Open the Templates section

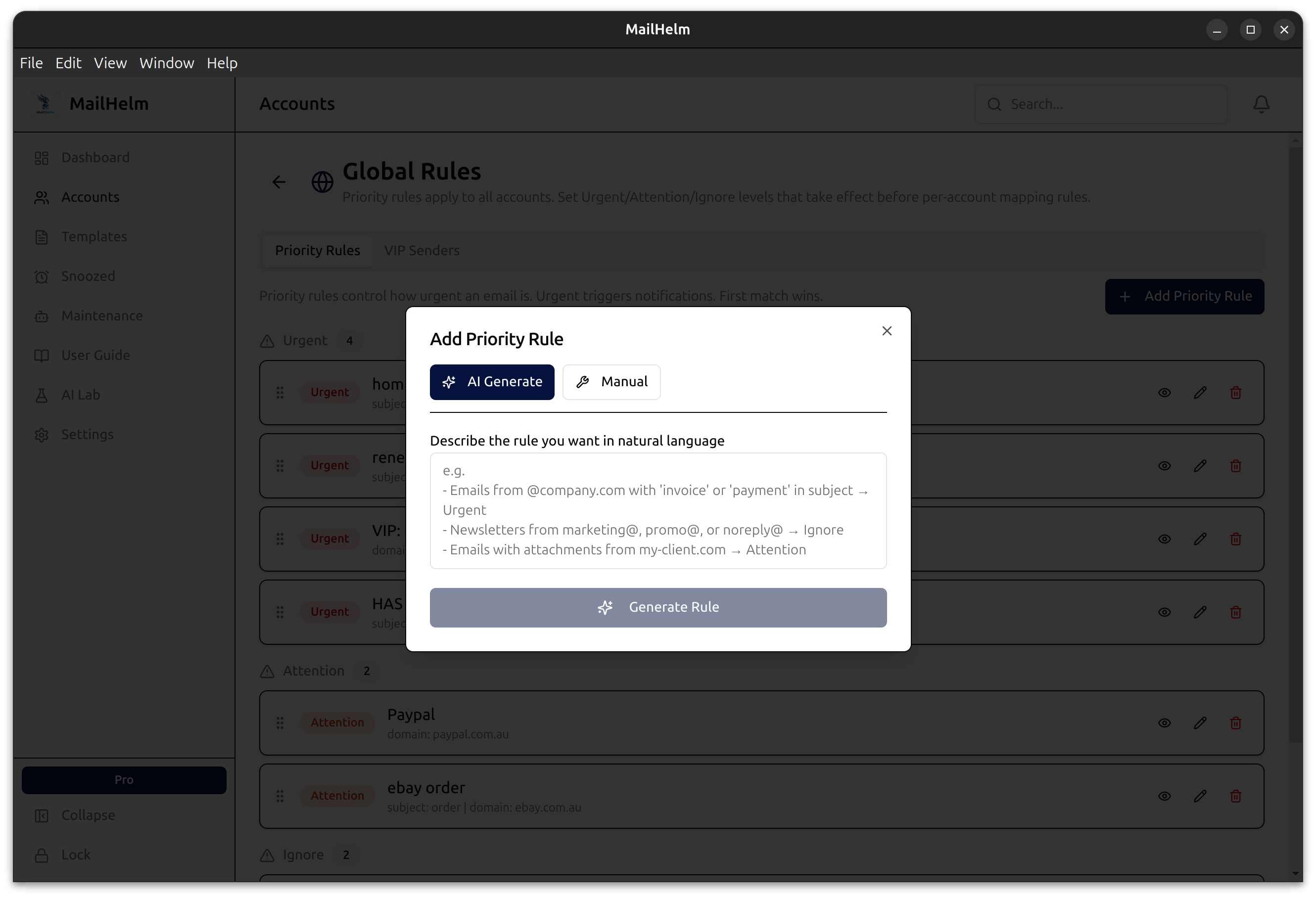point(94,236)
